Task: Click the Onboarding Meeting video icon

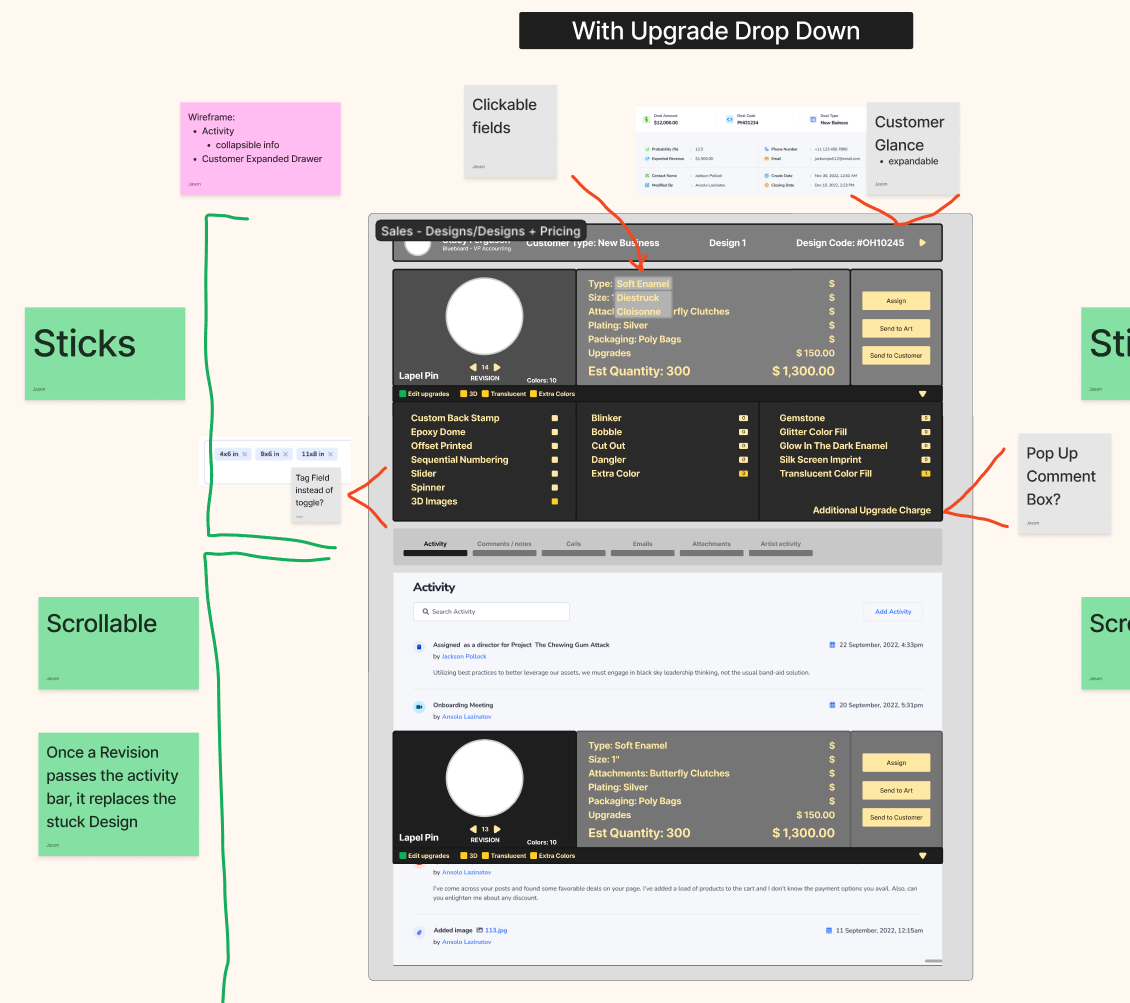Action: coord(419,707)
